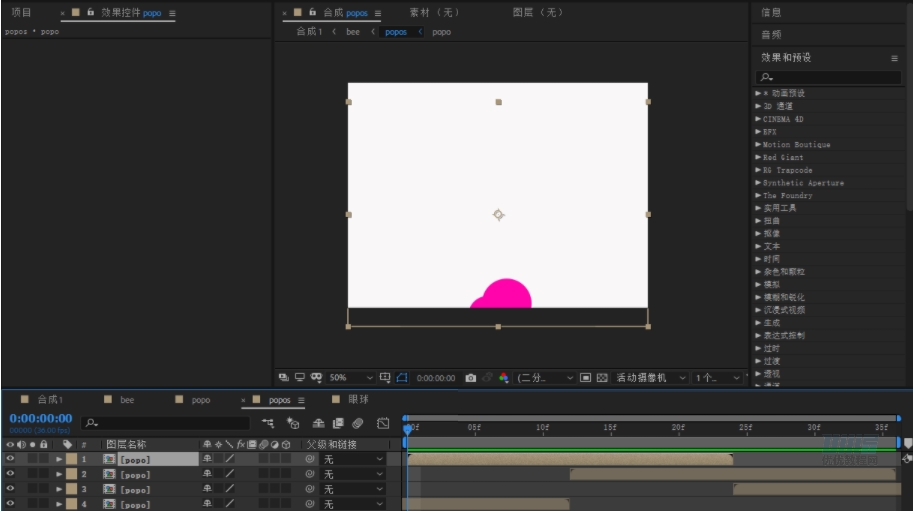Viewport: 913px width, 511px height.
Task: Click the Draft 3D icon in timeline
Action: (x=293, y=423)
